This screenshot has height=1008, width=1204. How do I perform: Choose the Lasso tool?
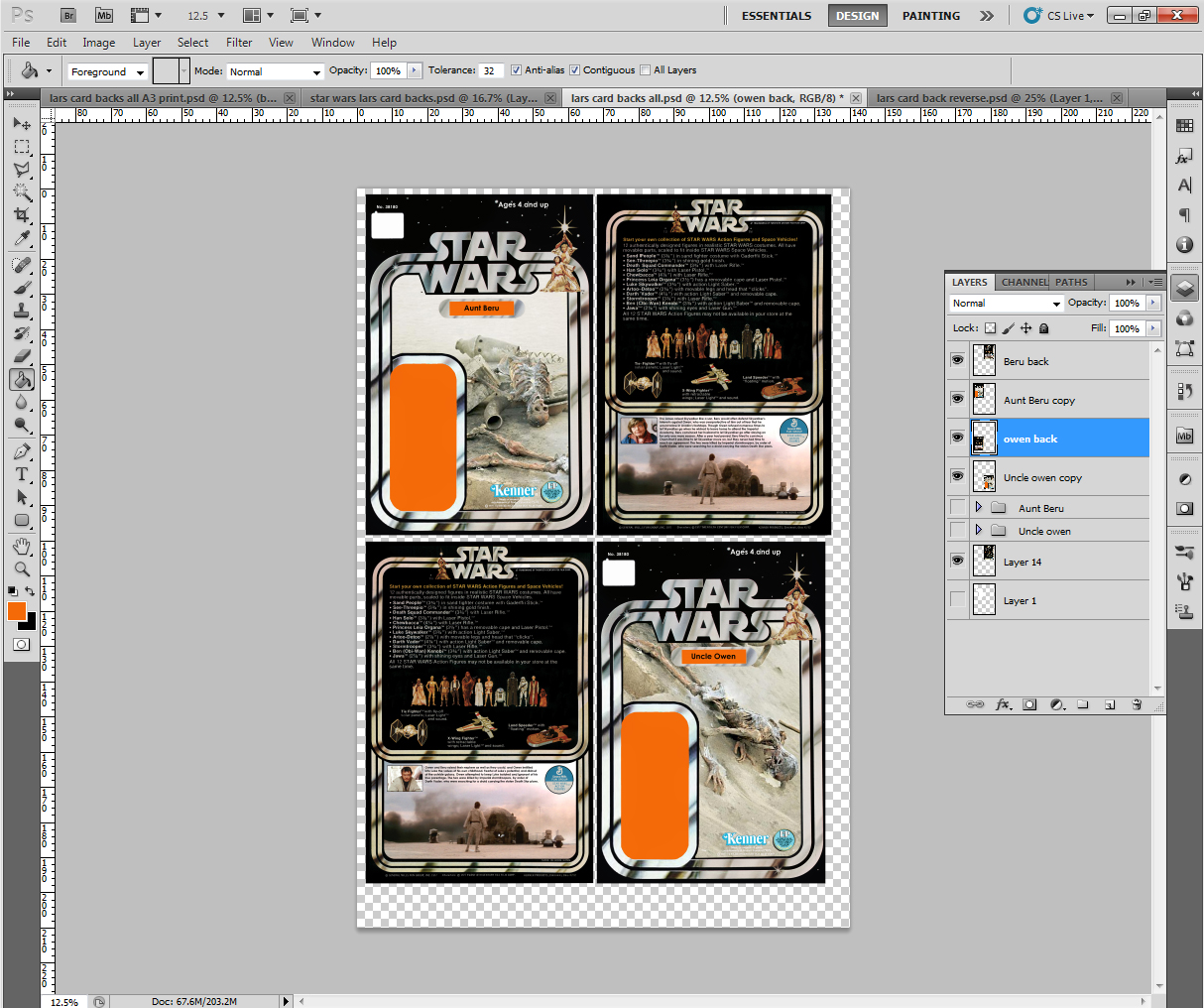tap(22, 170)
